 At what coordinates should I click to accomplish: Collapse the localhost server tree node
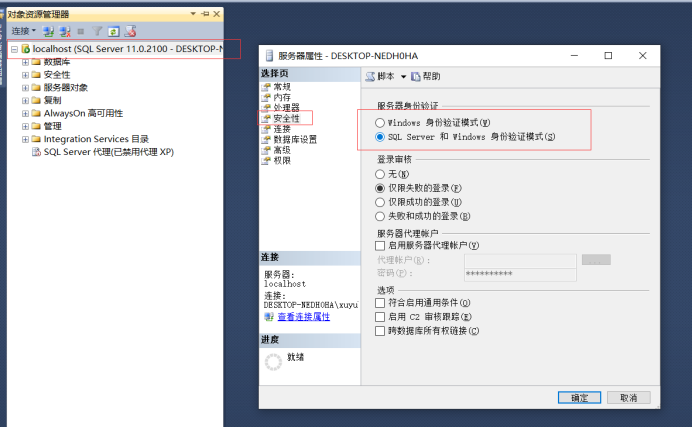14,49
